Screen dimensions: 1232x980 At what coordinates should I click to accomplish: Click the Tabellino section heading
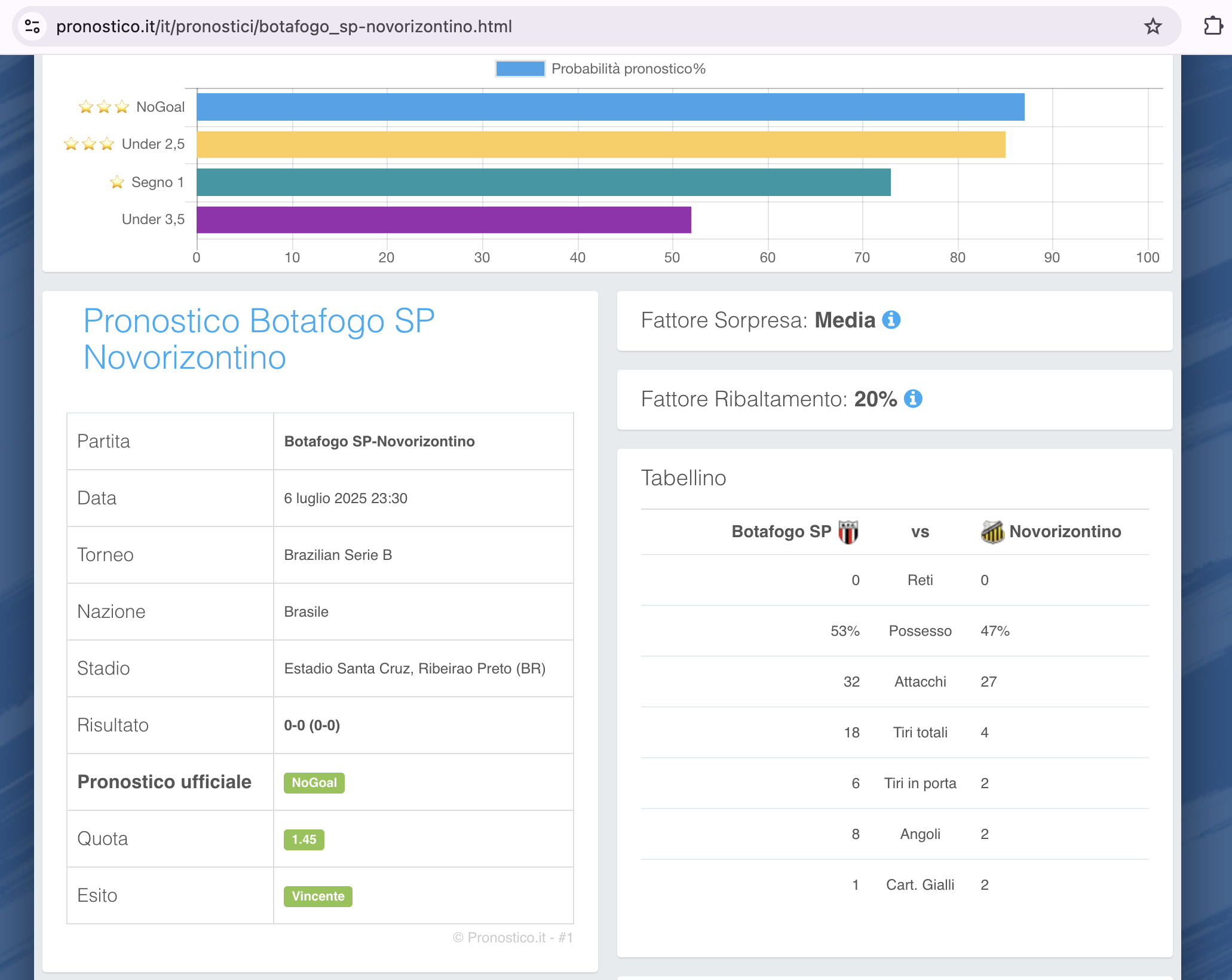pyautogui.click(x=684, y=478)
